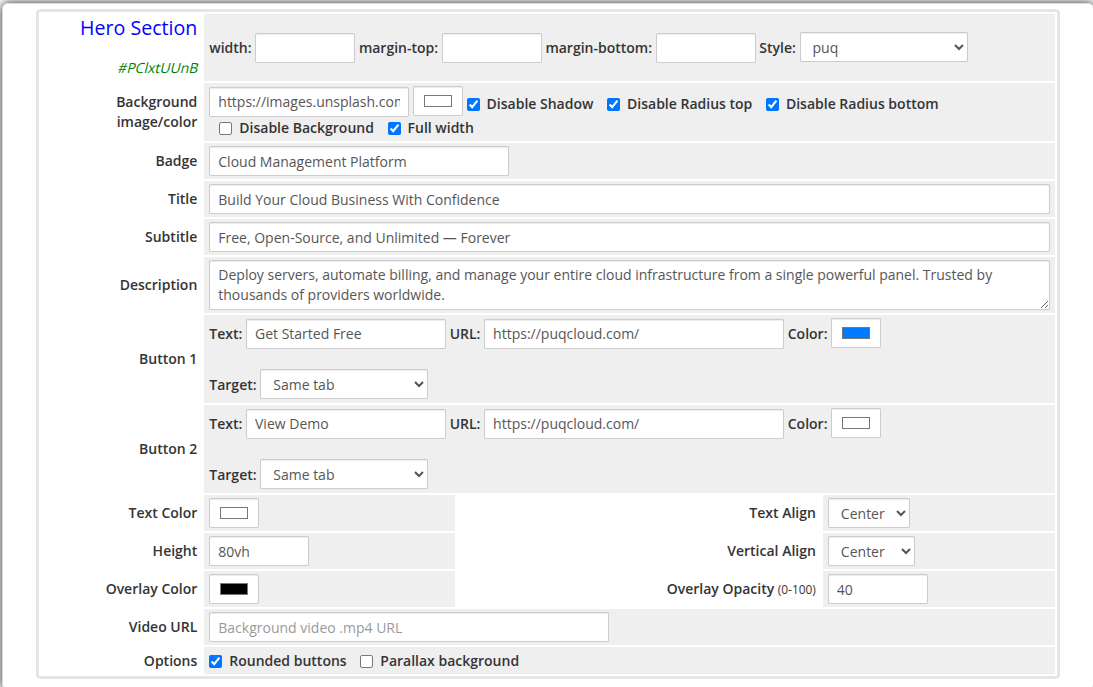Image resolution: width=1093 pixels, height=687 pixels.
Task: Click the Hero Section heading
Action: click(139, 28)
